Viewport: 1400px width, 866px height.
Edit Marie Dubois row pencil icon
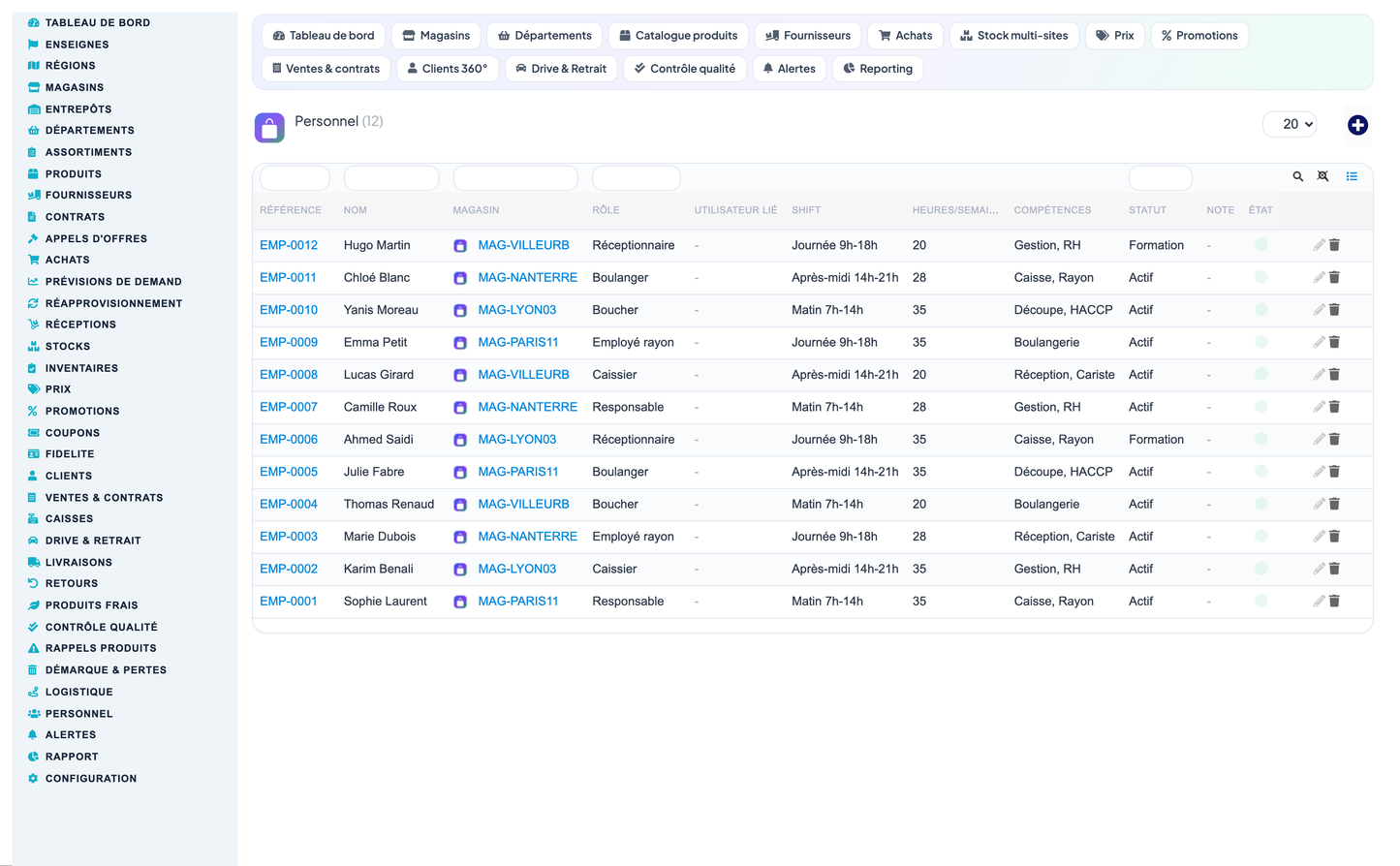[x=1319, y=537]
